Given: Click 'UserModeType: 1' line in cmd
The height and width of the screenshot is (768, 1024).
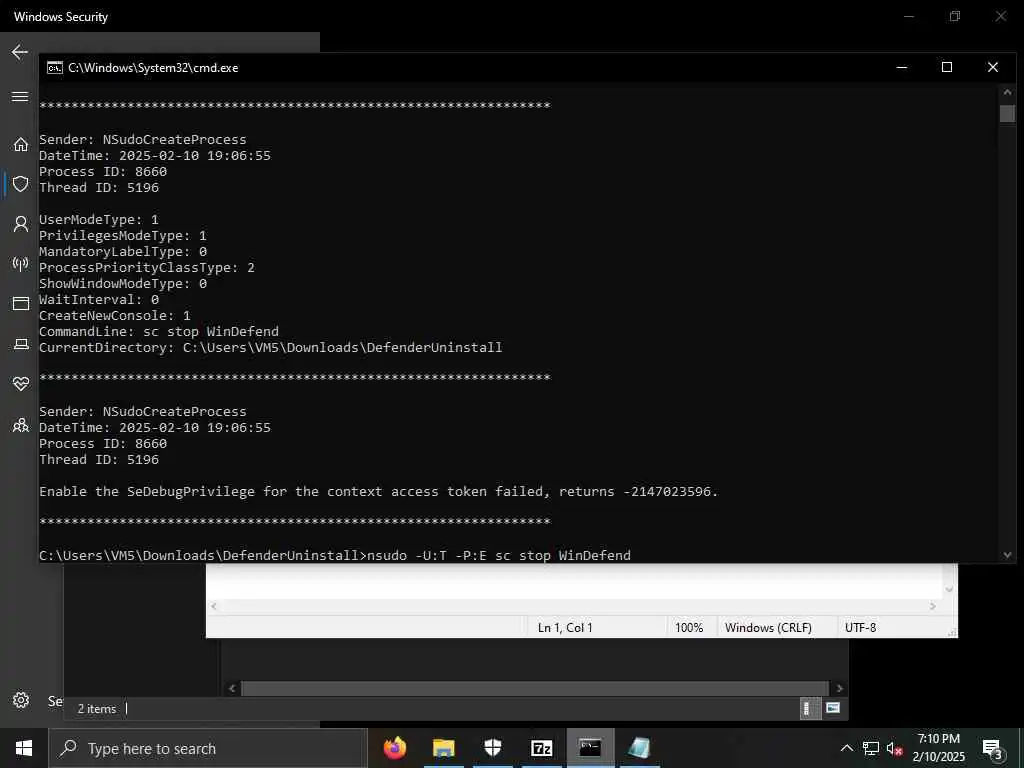Looking at the screenshot, I should click(x=99, y=220).
